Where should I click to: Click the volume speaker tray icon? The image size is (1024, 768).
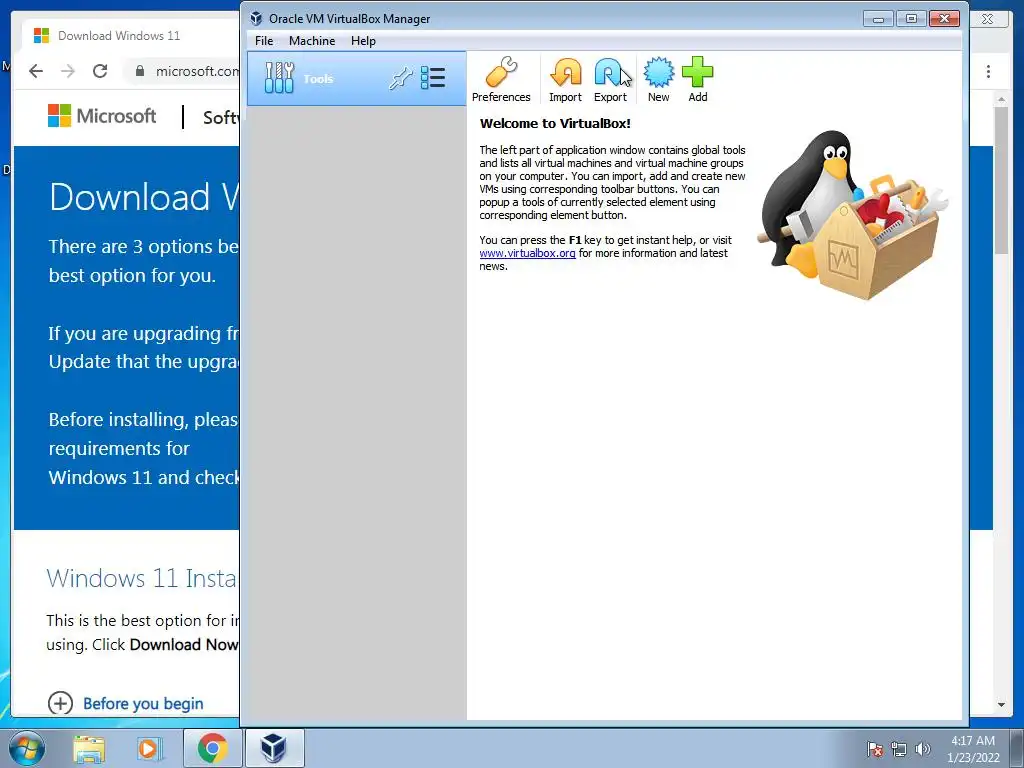[x=923, y=749]
